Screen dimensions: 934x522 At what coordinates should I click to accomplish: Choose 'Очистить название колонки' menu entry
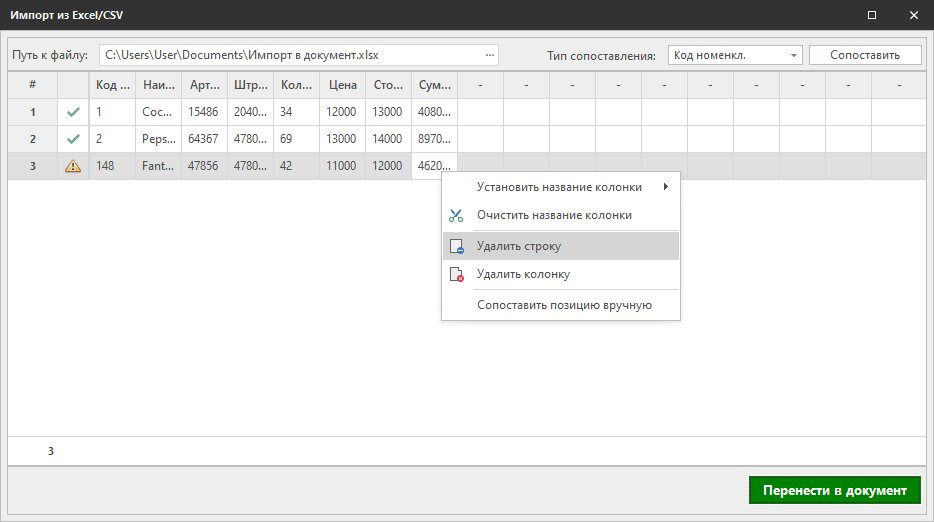coord(554,215)
